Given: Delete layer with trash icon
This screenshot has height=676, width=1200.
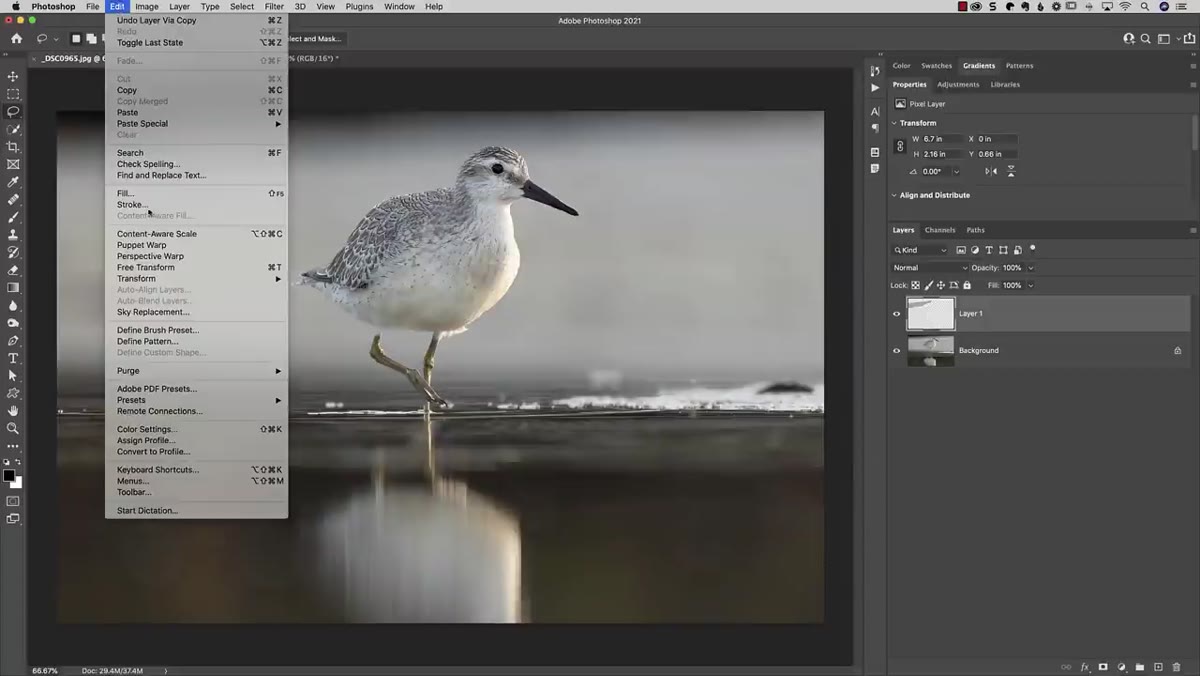Looking at the screenshot, I should click(1176, 667).
